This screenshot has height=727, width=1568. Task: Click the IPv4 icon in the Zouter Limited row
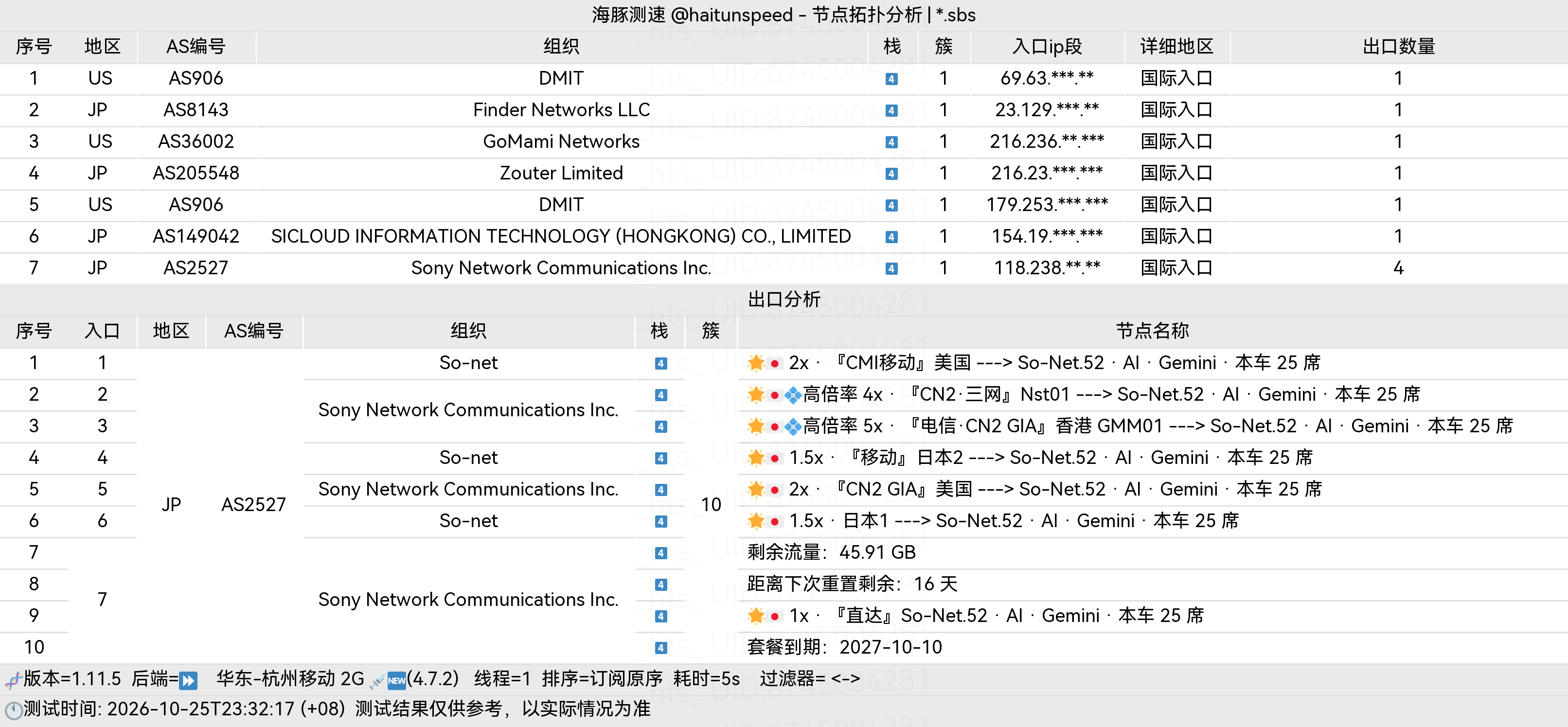click(891, 174)
